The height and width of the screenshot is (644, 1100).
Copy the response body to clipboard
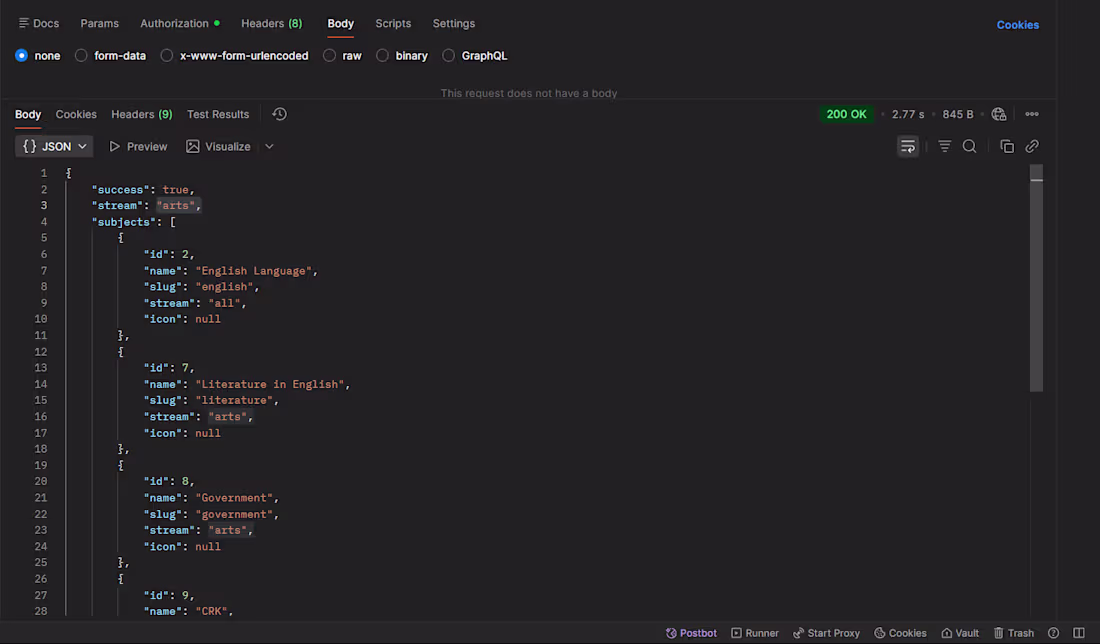[1007, 146]
